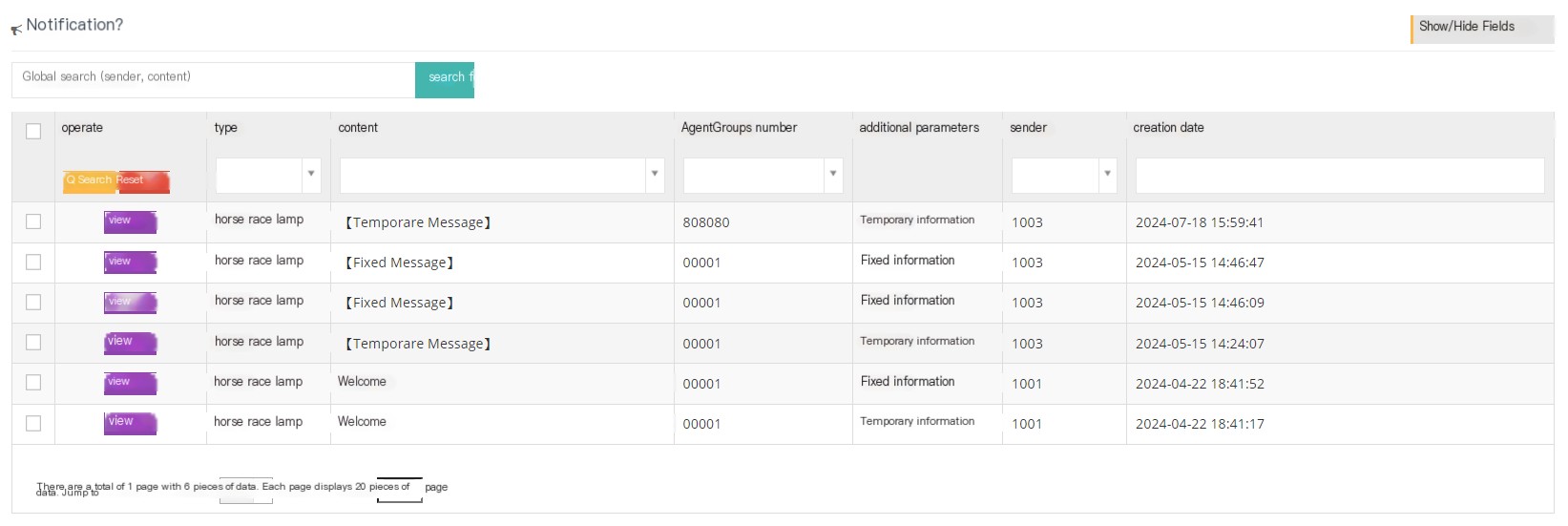
Task: Click the type column header
Action: (226, 128)
